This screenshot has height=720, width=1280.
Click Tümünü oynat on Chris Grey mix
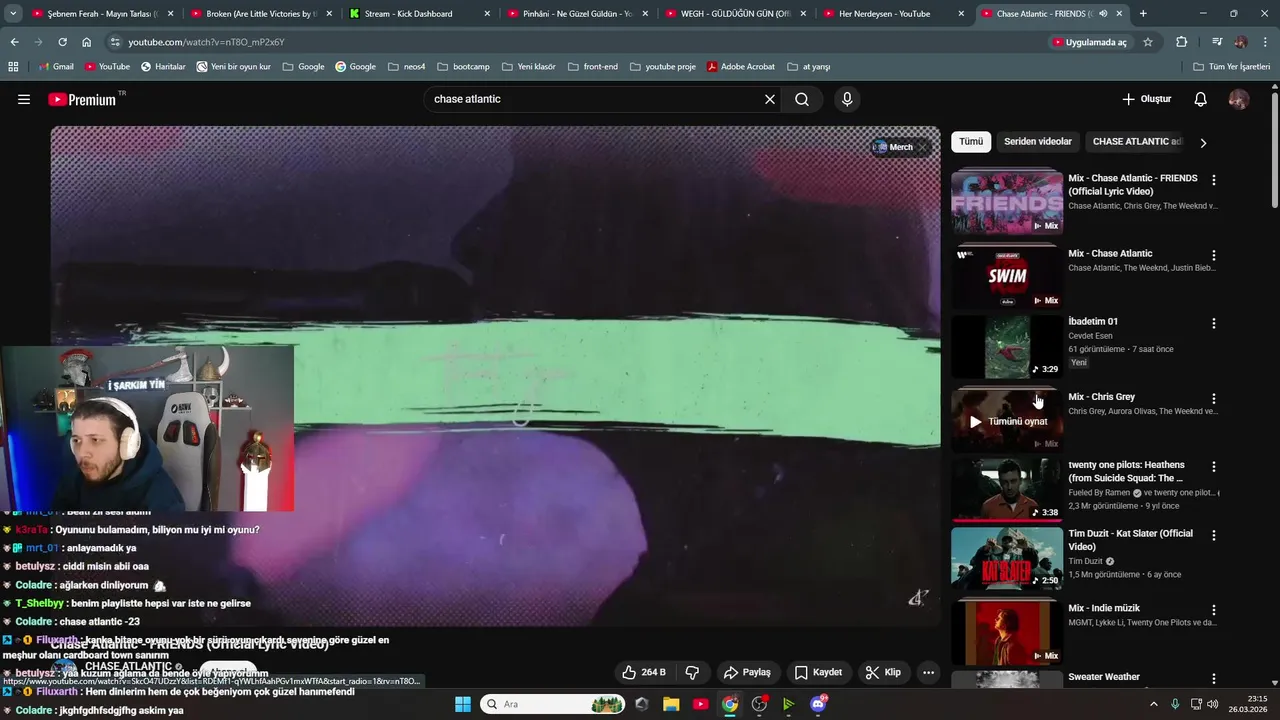[x=1008, y=421]
